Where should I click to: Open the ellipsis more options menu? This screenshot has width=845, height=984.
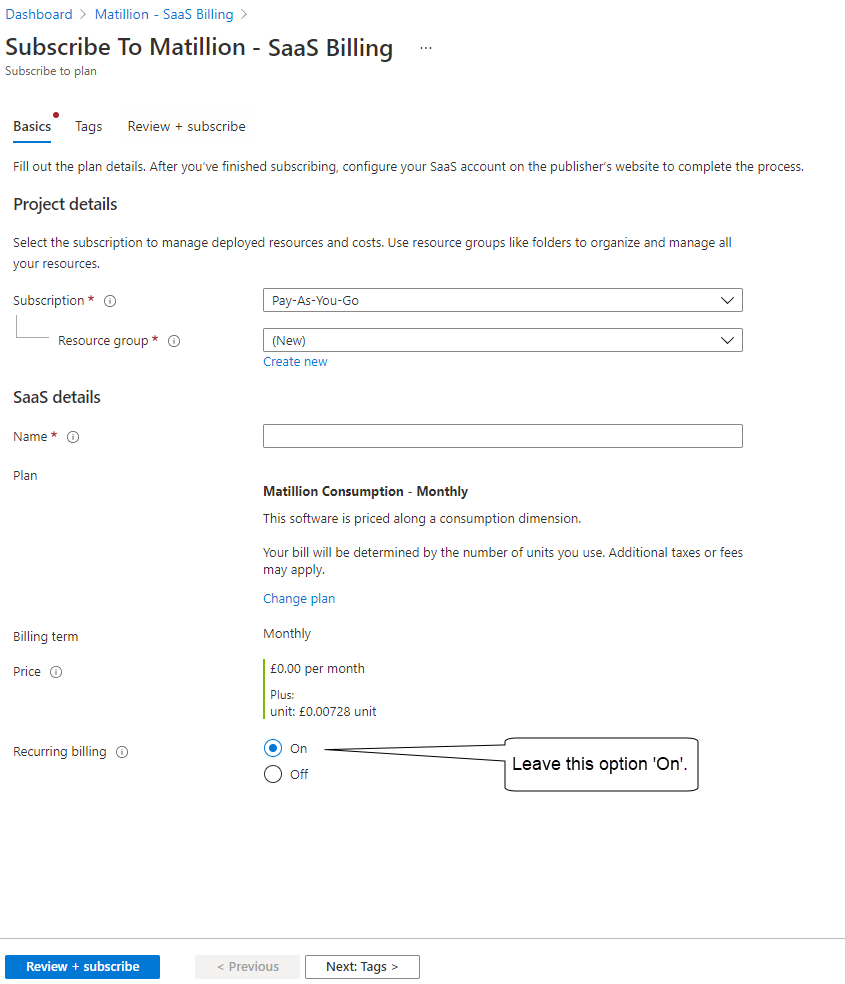[426, 48]
